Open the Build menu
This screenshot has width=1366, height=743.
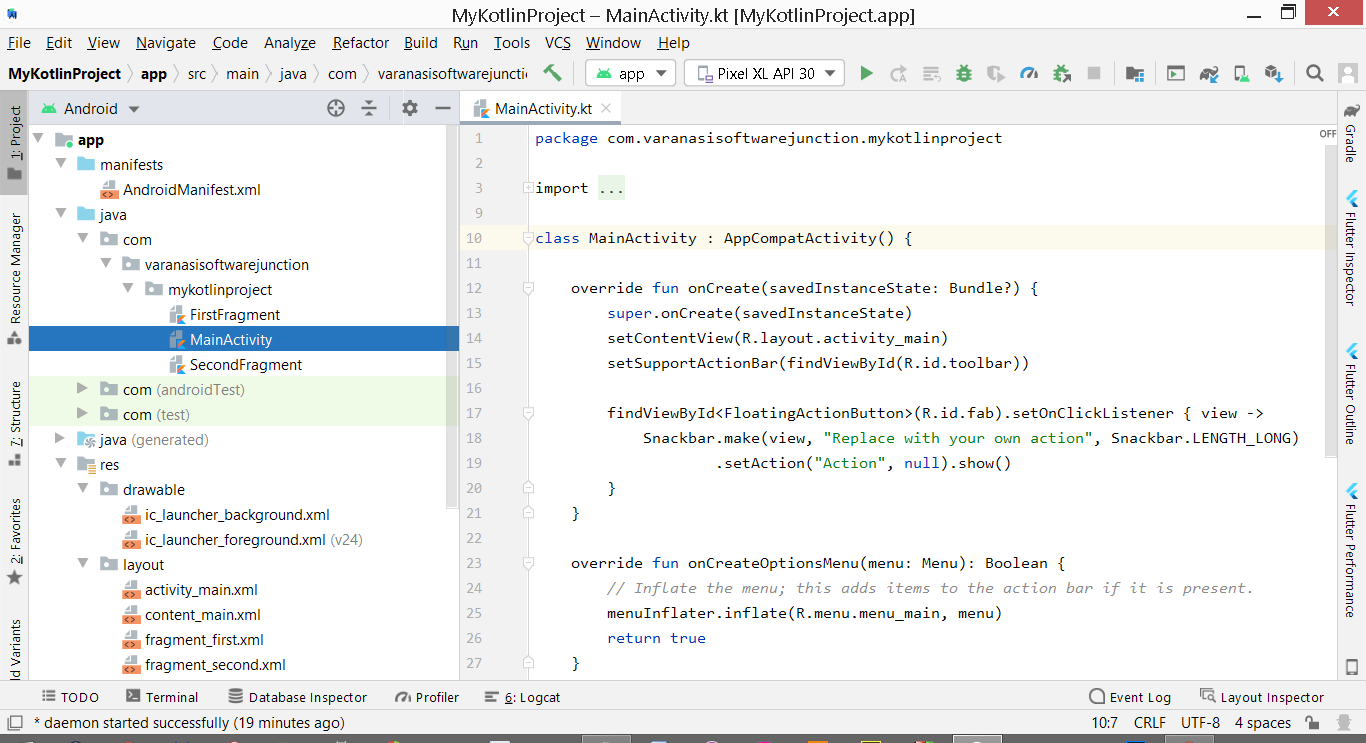pos(421,43)
